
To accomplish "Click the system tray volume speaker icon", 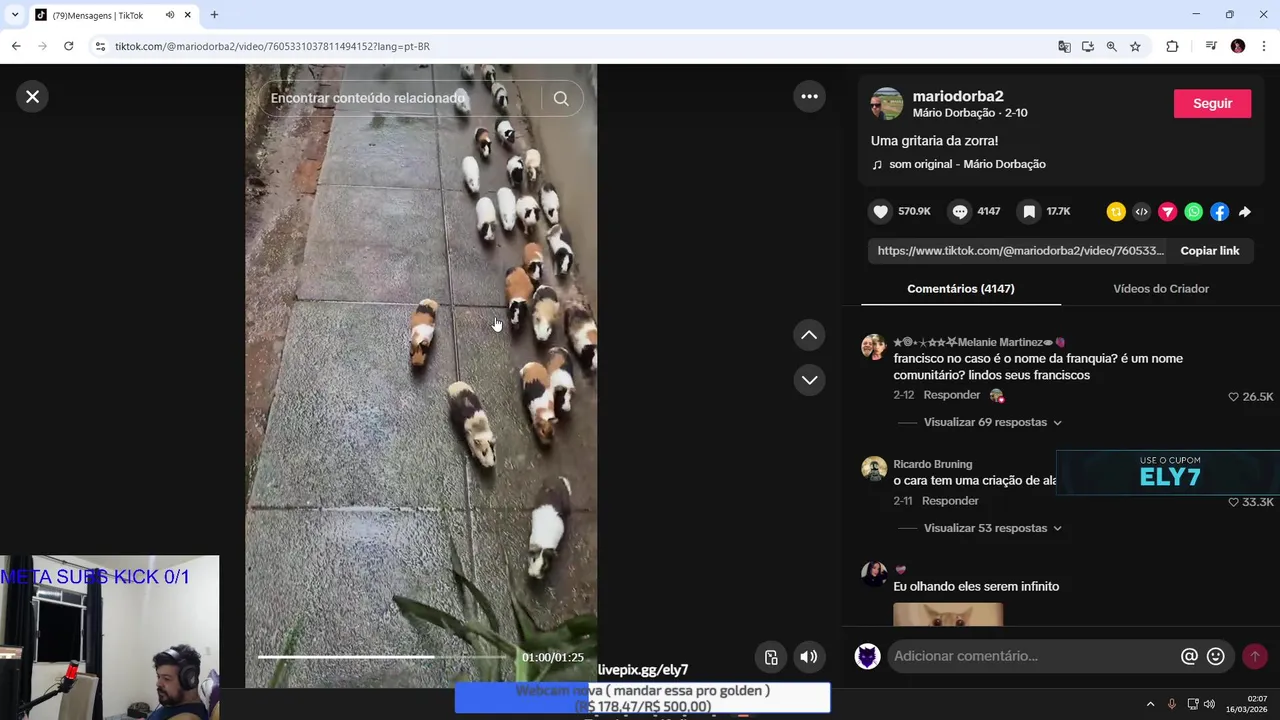I will coord(1209,704).
